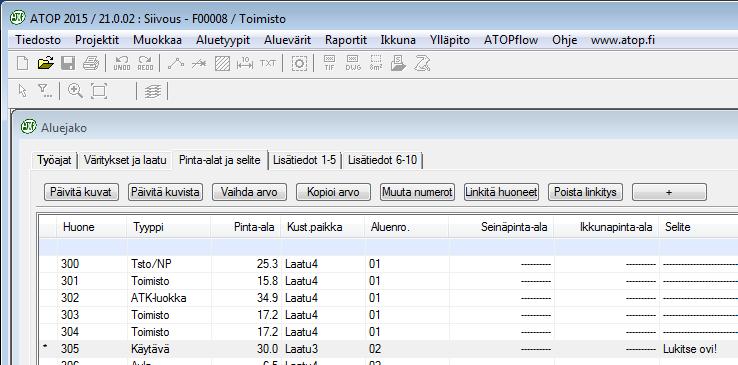
Task: Click the REDO toolbar icon
Action: [x=145, y=63]
